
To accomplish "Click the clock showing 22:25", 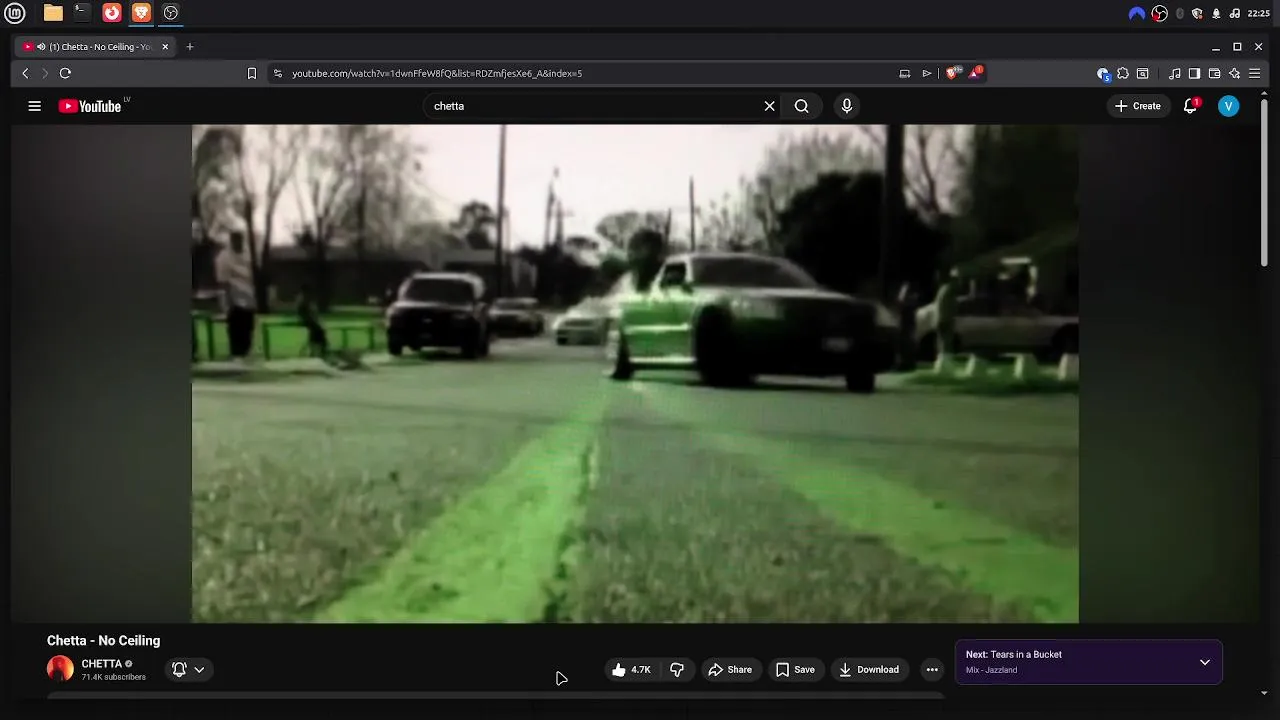I will (1259, 14).
